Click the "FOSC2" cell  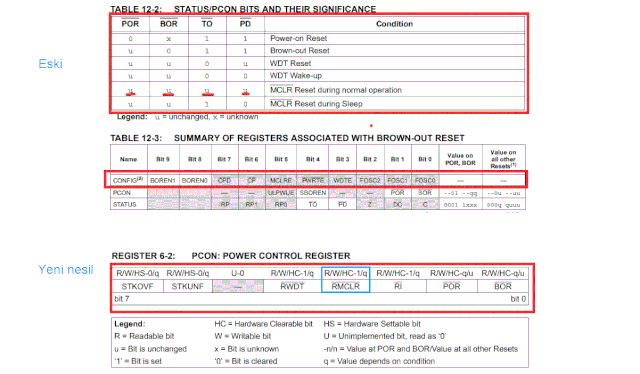[370, 180]
